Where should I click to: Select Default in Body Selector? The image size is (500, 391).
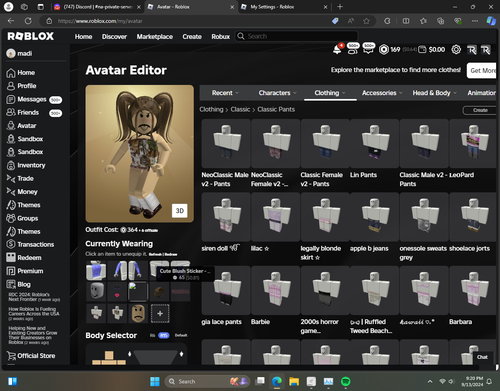[x=181, y=335]
